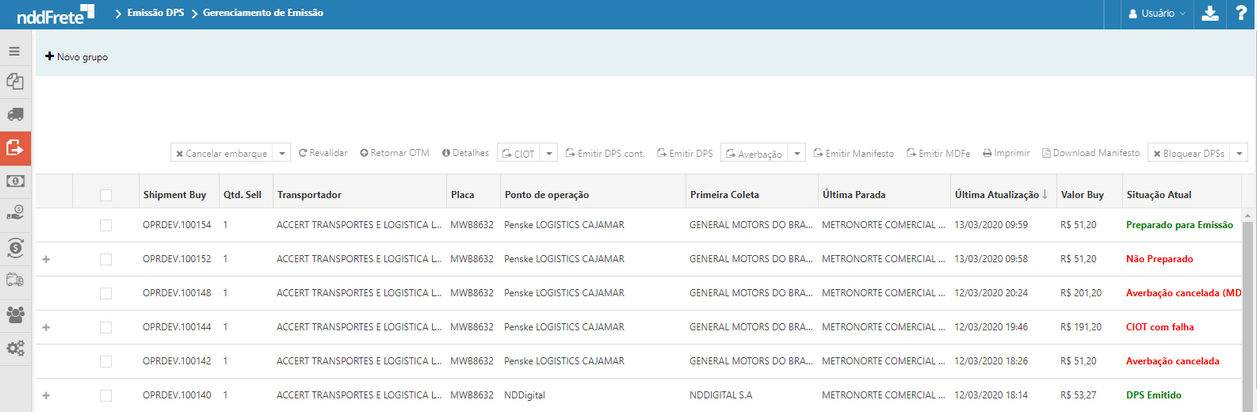Expand the Bloquear DPSs dropdown arrow
The image size is (1257, 412).
pyautogui.click(x=1239, y=154)
